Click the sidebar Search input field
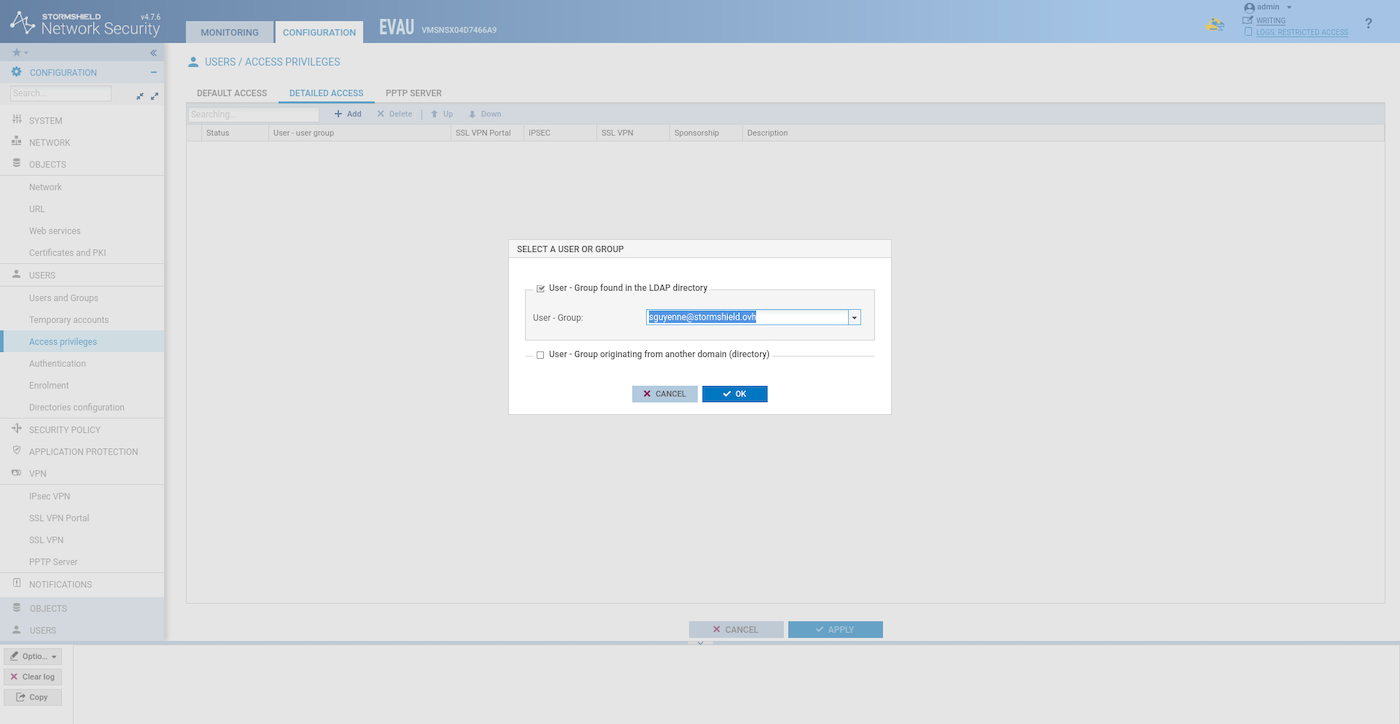The height and width of the screenshot is (724, 1400). tap(61, 93)
